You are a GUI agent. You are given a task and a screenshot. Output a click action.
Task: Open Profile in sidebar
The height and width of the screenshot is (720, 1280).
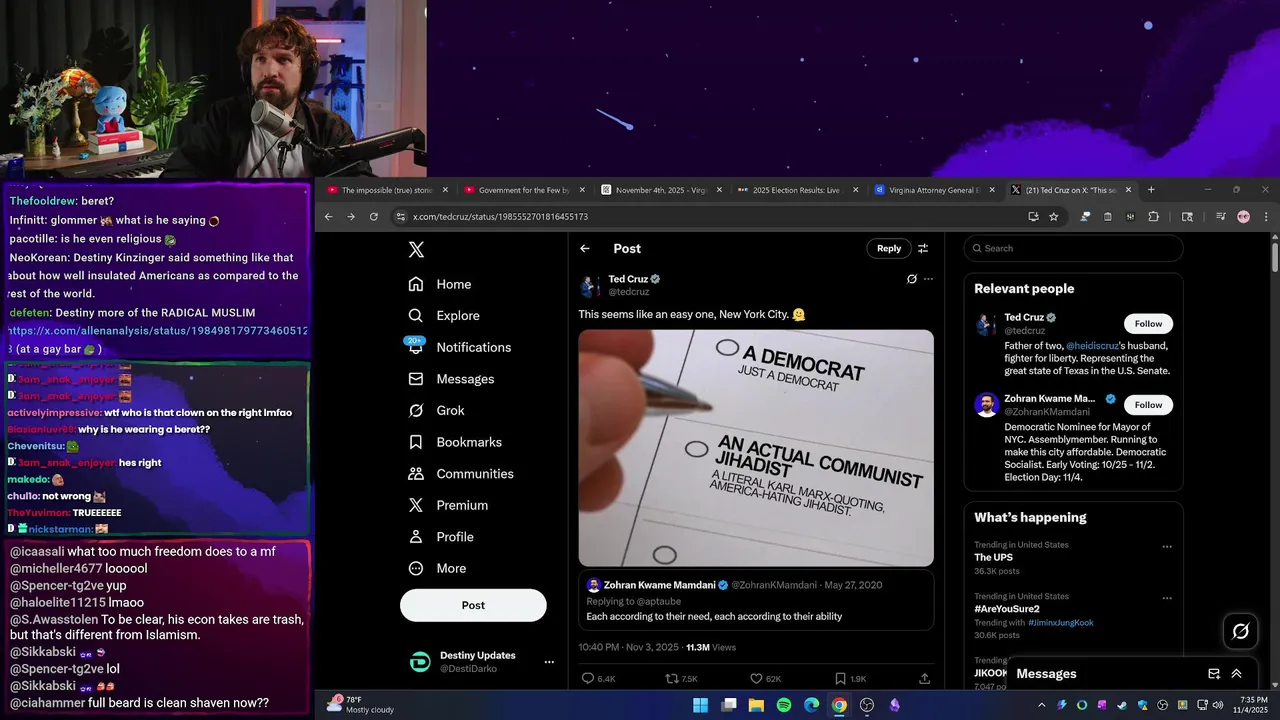[441, 537]
